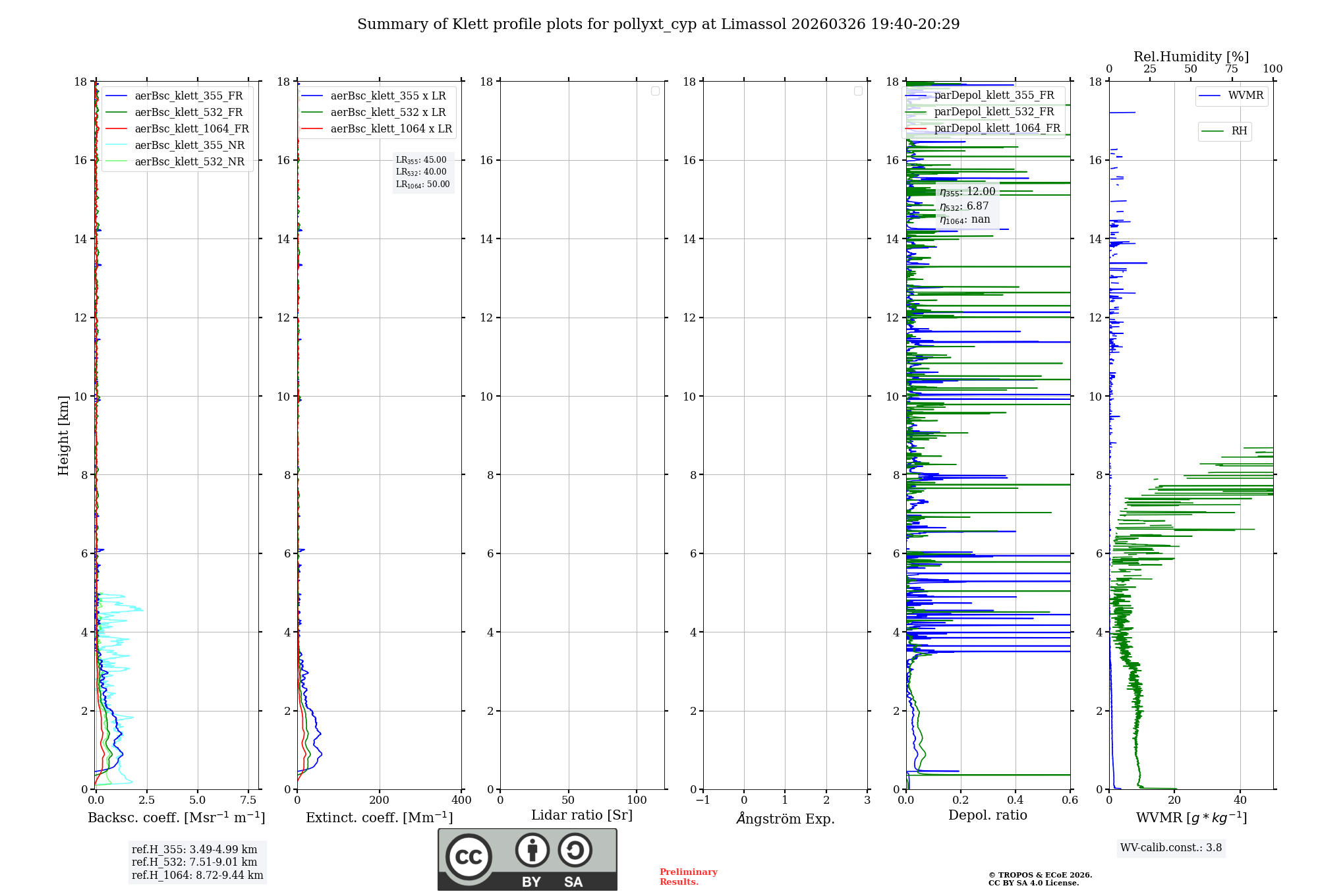Click the aerBsc_klett_355_FR legend entry
Viewport: 1318px width, 896px height.
tap(188, 96)
